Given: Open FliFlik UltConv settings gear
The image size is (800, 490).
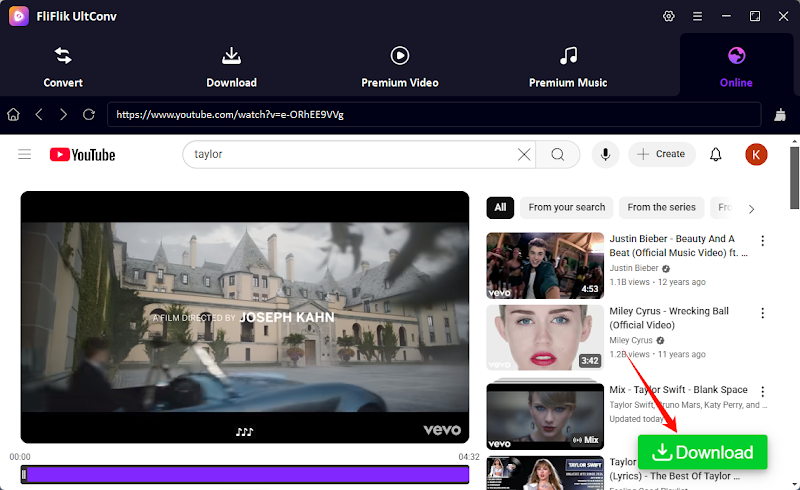Looking at the screenshot, I should tap(668, 16).
